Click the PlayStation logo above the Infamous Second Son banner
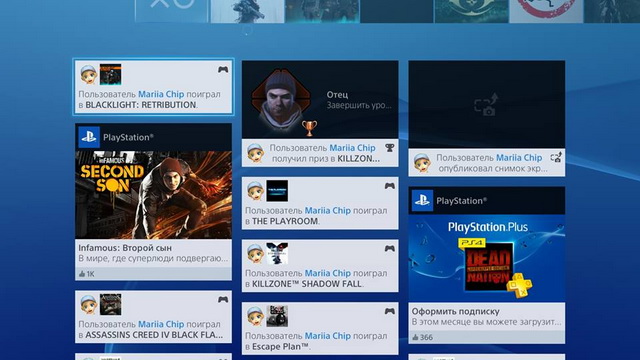Viewport: 640px width, 360px height. point(89,137)
